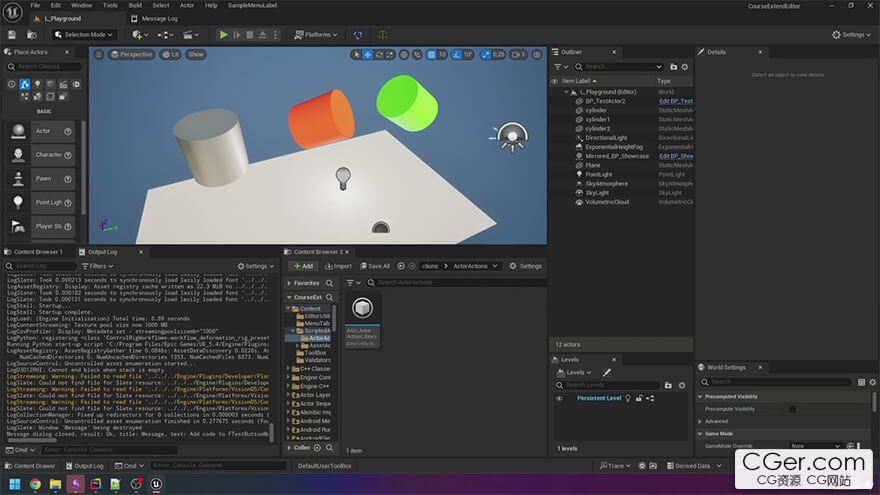880x495 pixels.
Task: Open the play options three-dot menu
Action: point(275,35)
